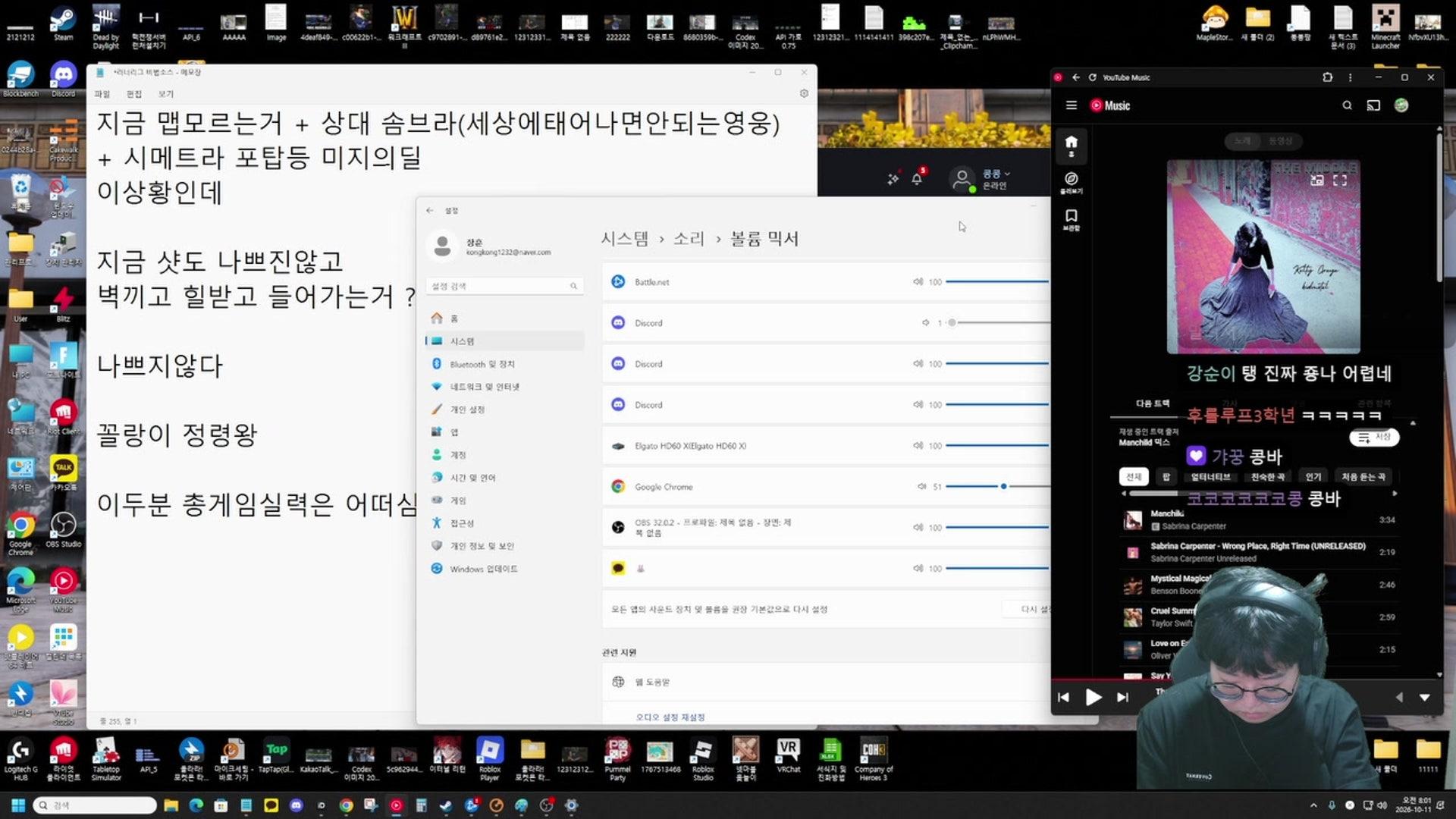The height and width of the screenshot is (819, 1456).
Task: Click the notification bell icon
Action: pyautogui.click(x=916, y=179)
